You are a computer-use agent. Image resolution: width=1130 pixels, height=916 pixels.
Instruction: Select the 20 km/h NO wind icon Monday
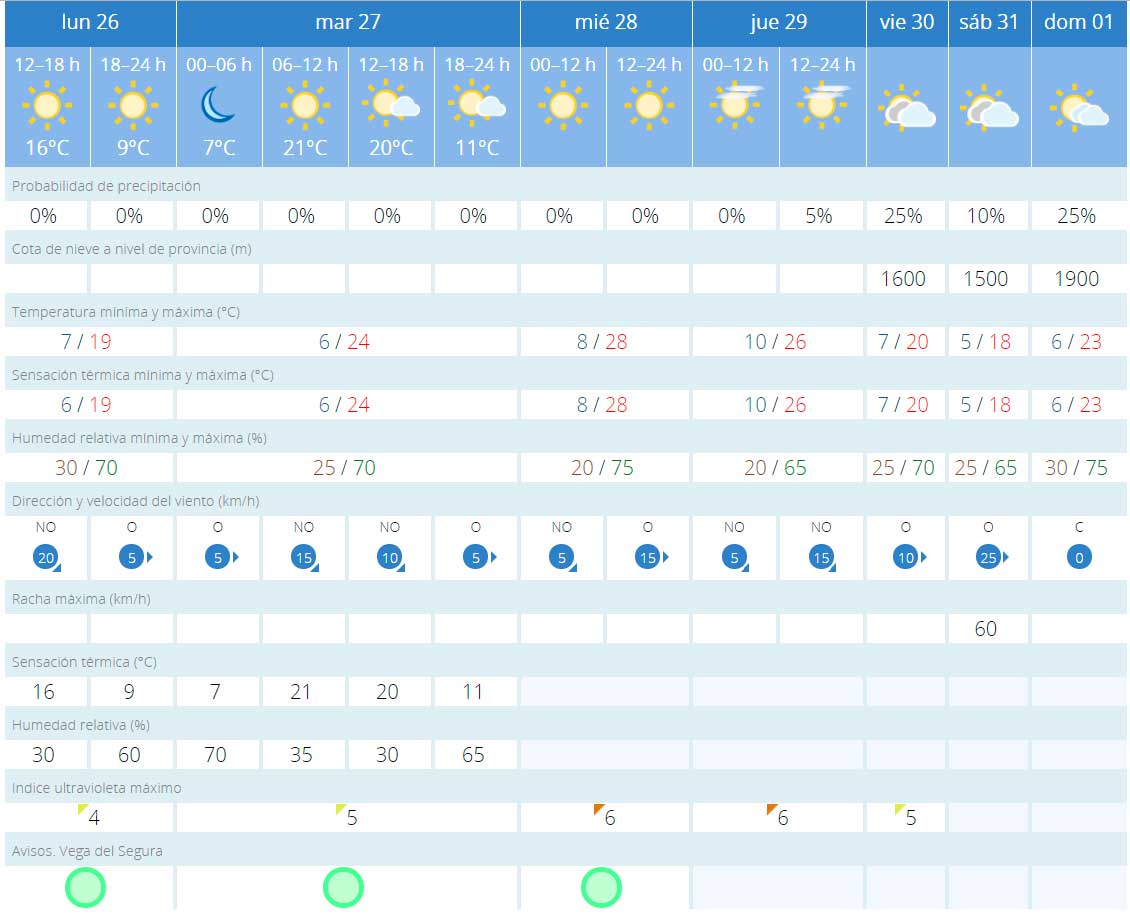46,557
